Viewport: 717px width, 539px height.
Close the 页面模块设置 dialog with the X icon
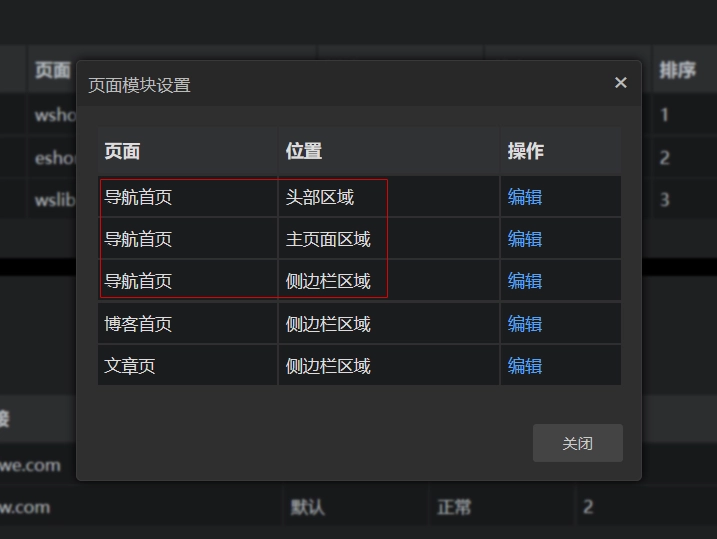click(x=621, y=83)
